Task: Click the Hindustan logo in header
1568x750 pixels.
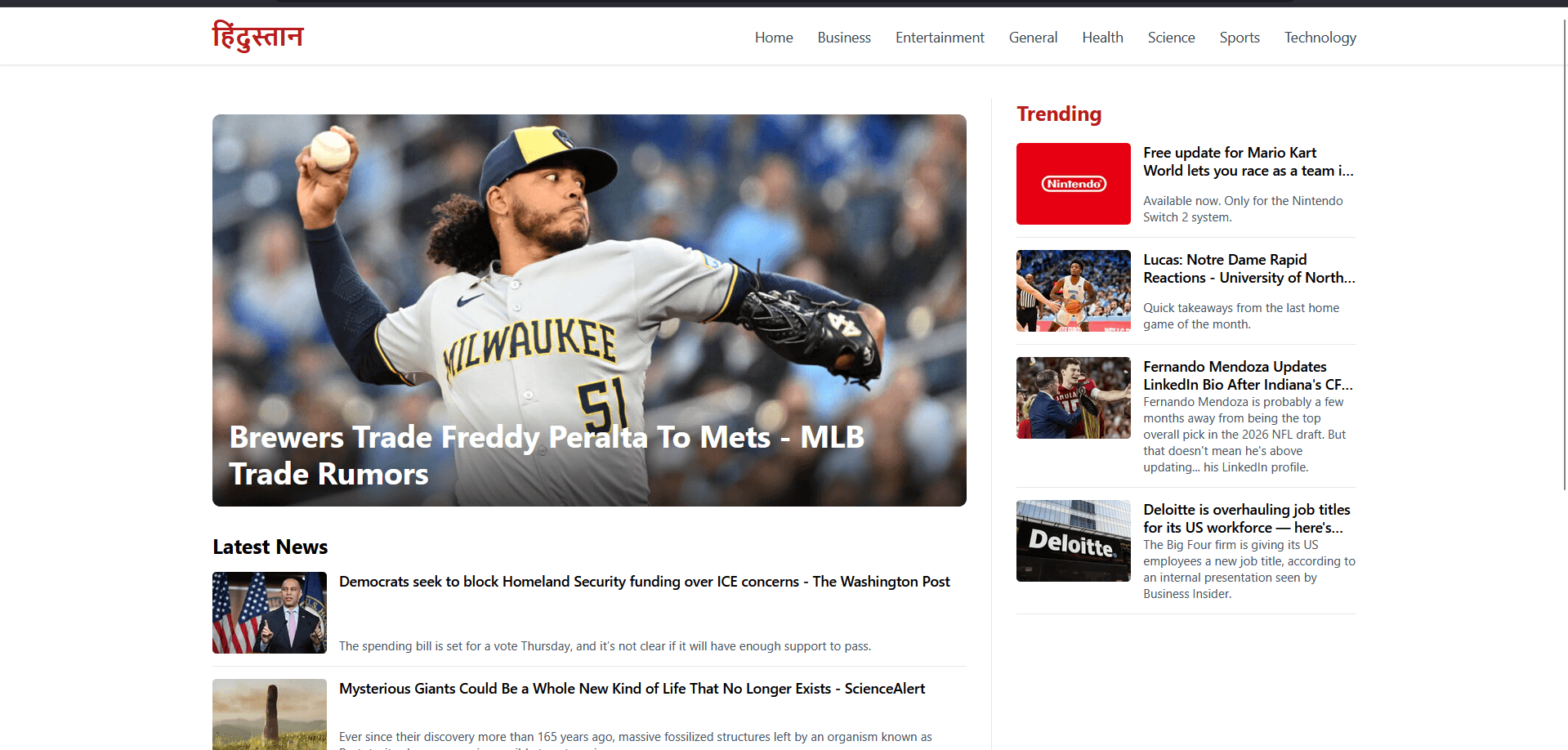Action: click(x=257, y=37)
